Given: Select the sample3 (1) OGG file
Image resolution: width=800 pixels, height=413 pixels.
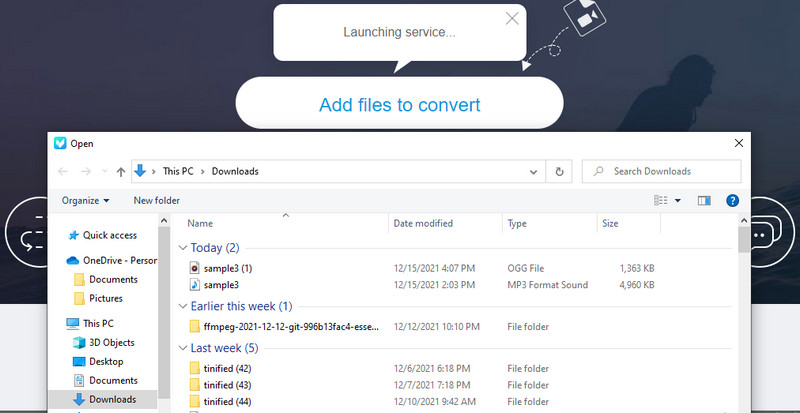Looking at the screenshot, I should pos(226,268).
